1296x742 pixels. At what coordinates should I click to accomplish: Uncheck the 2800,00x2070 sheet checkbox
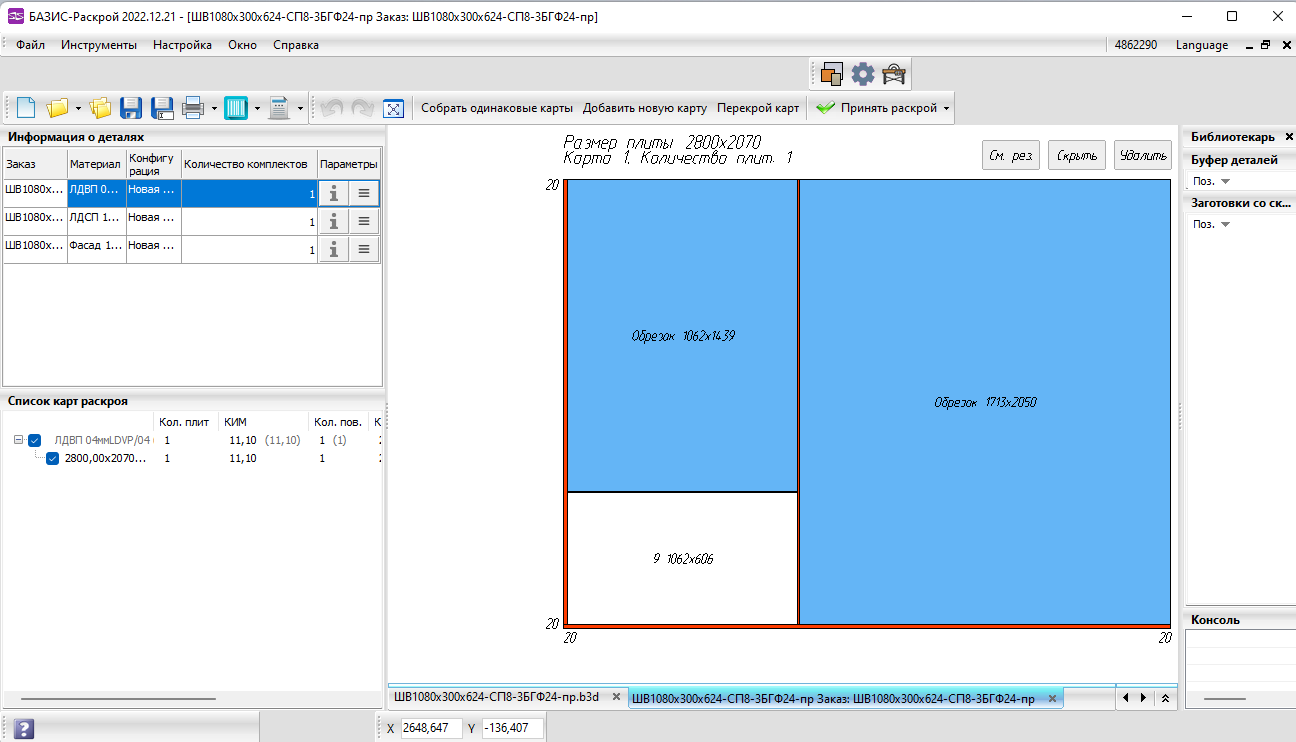click(x=53, y=458)
